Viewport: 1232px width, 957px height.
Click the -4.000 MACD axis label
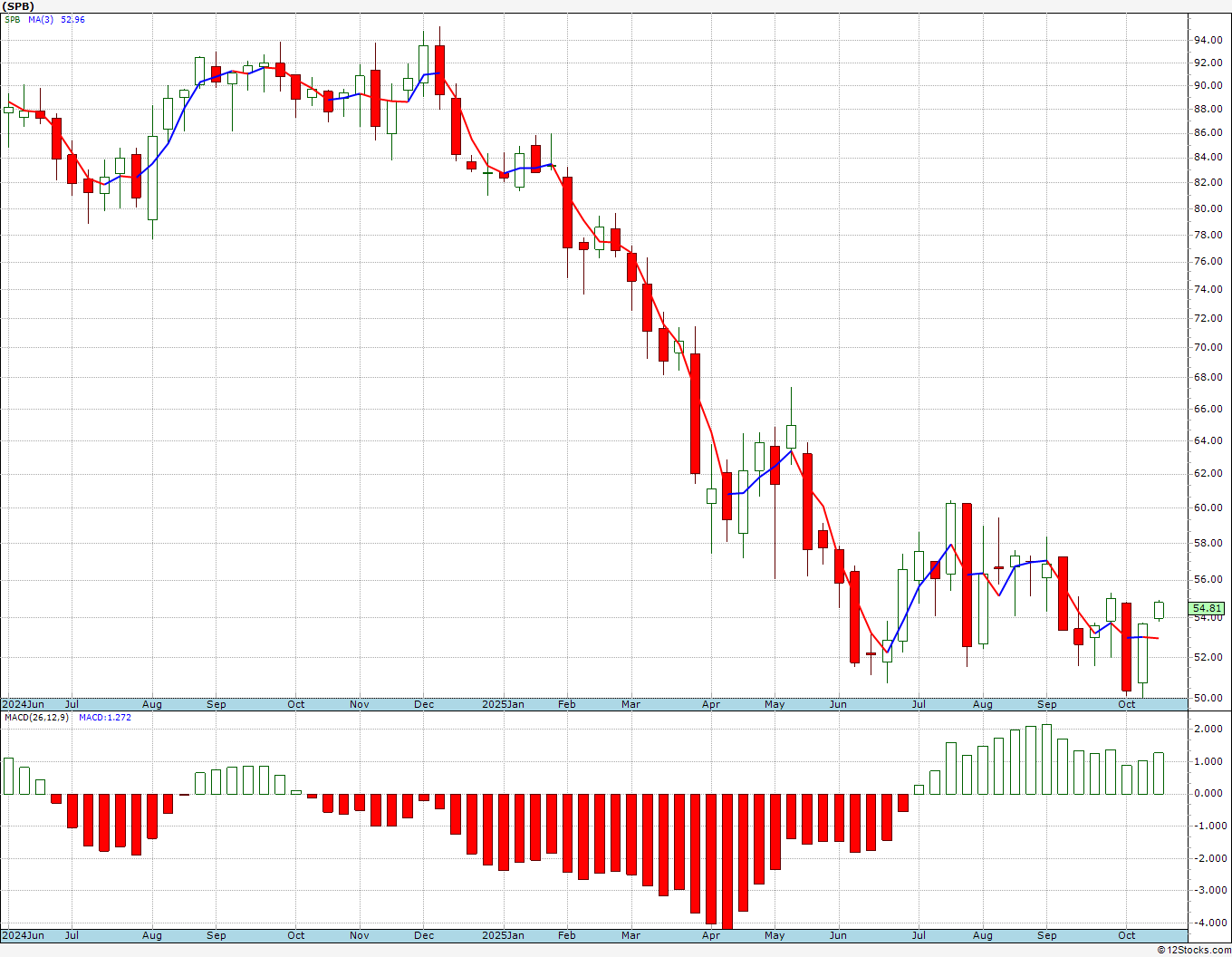[1208, 923]
